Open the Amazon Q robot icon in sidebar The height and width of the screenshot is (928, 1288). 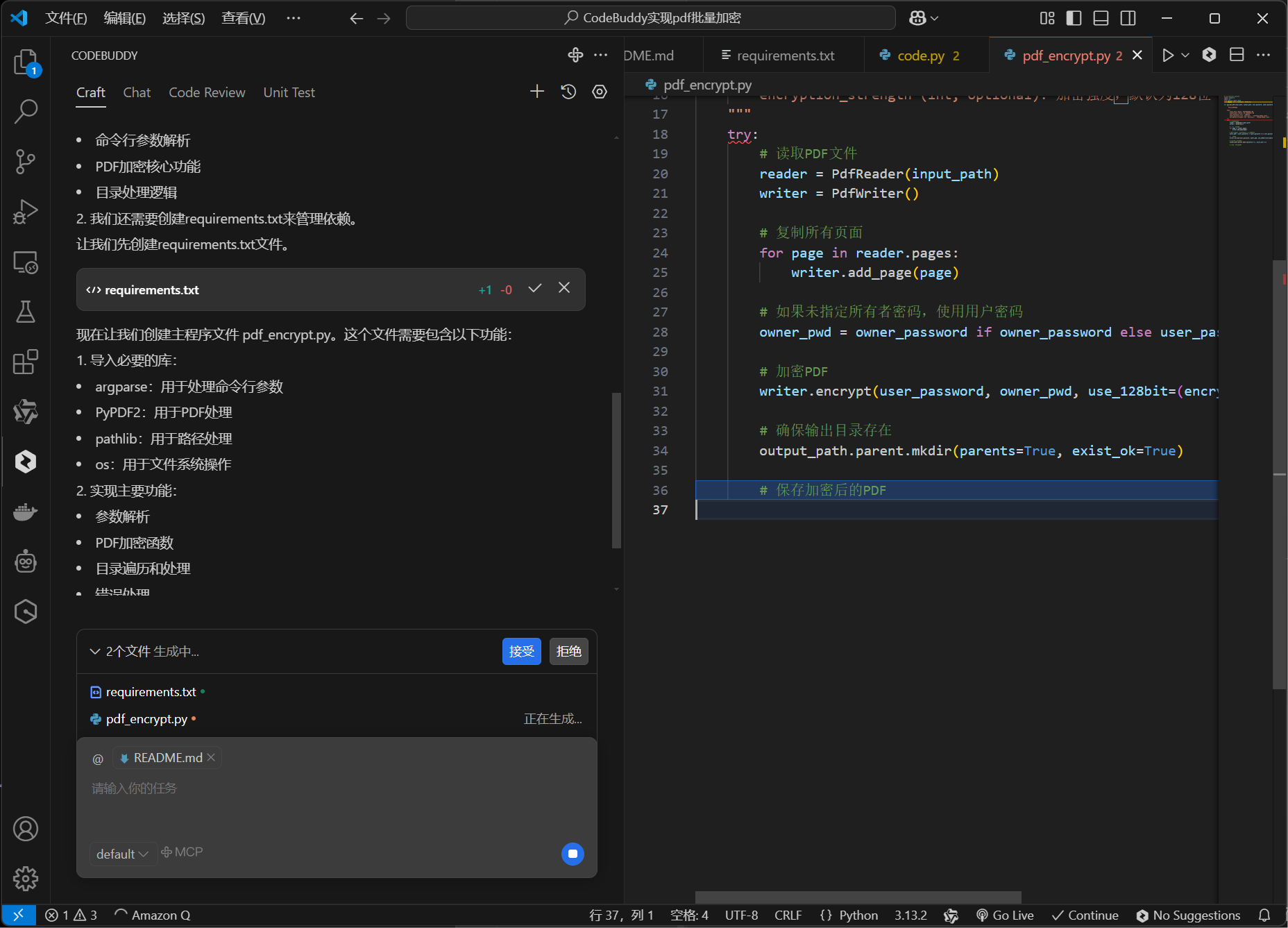point(26,562)
